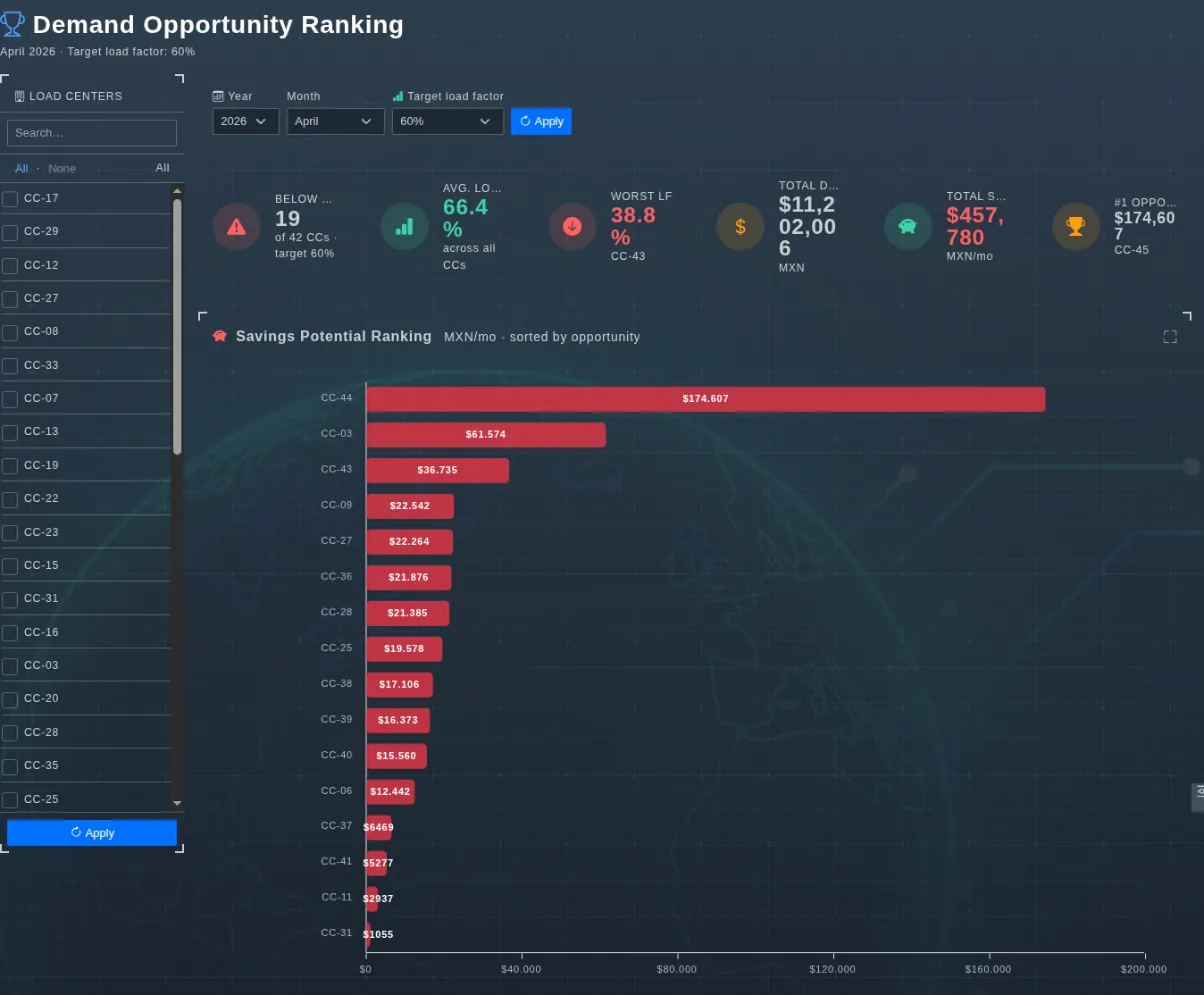
Task: Click the CC-31 row in load centers list
Action: [x=86, y=599]
